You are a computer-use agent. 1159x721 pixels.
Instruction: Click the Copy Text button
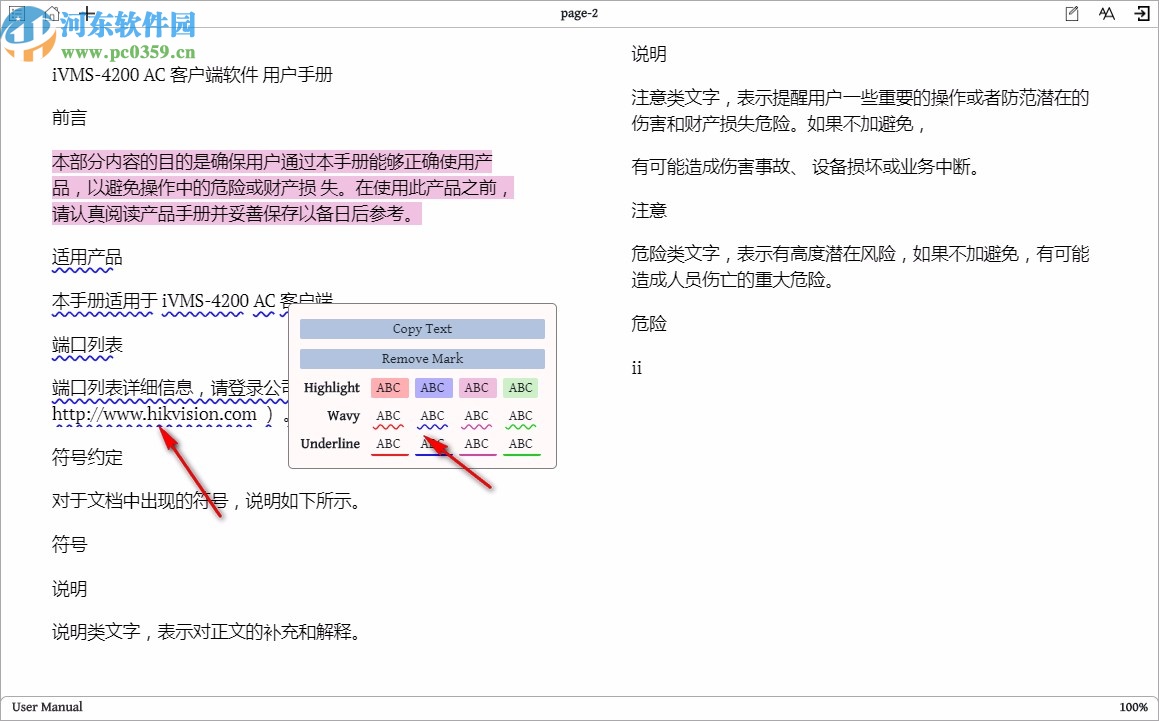421,328
